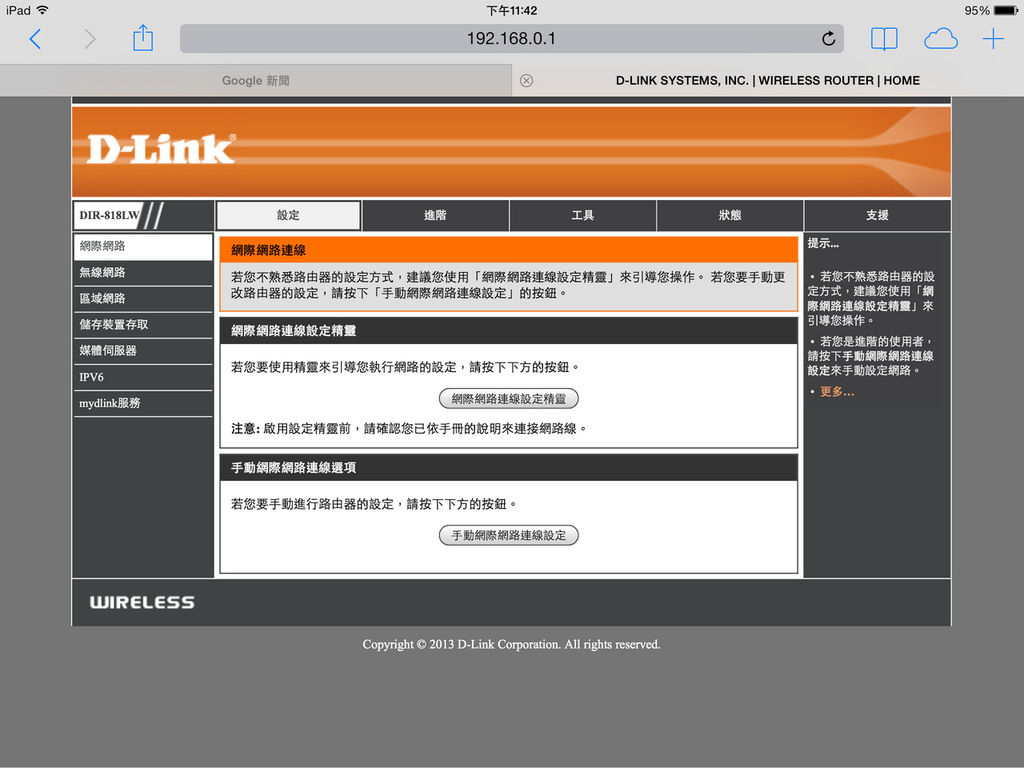The image size is (1024, 768).
Task: Tap the battery icon in status bar
Action: 1006,10
